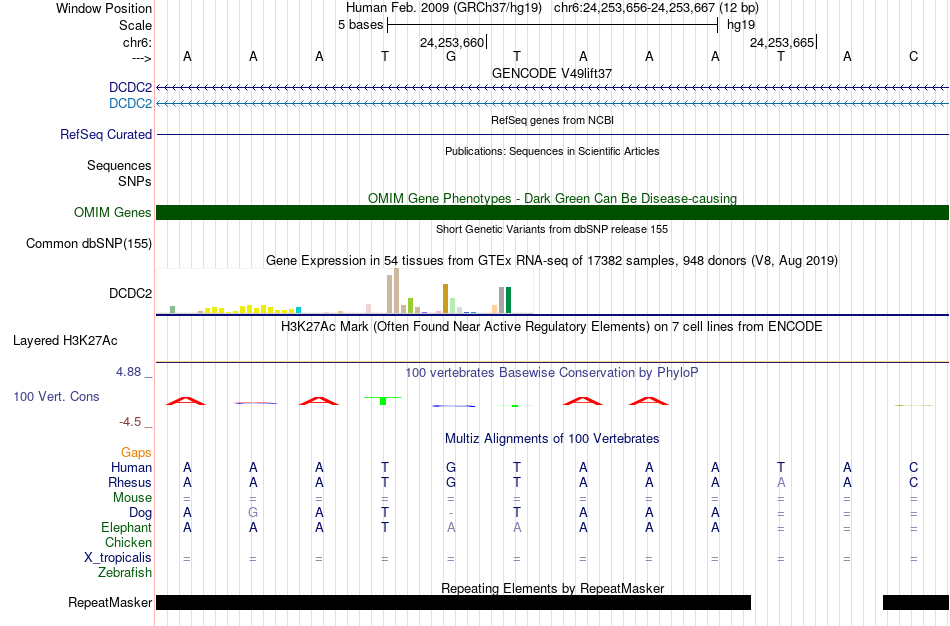Click the Dog species label
This screenshot has height=626, width=950.
pyautogui.click(x=141, y=513)
